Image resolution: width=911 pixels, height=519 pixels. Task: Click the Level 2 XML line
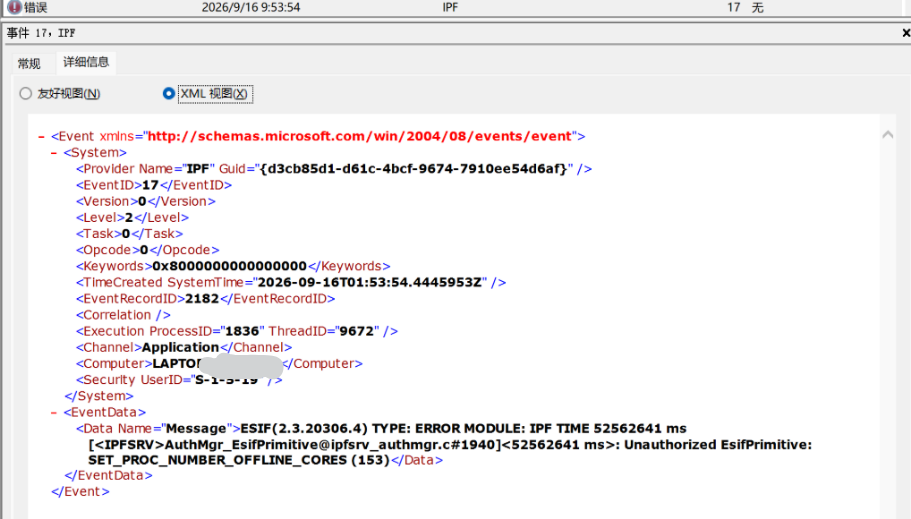tap(132, 217)
